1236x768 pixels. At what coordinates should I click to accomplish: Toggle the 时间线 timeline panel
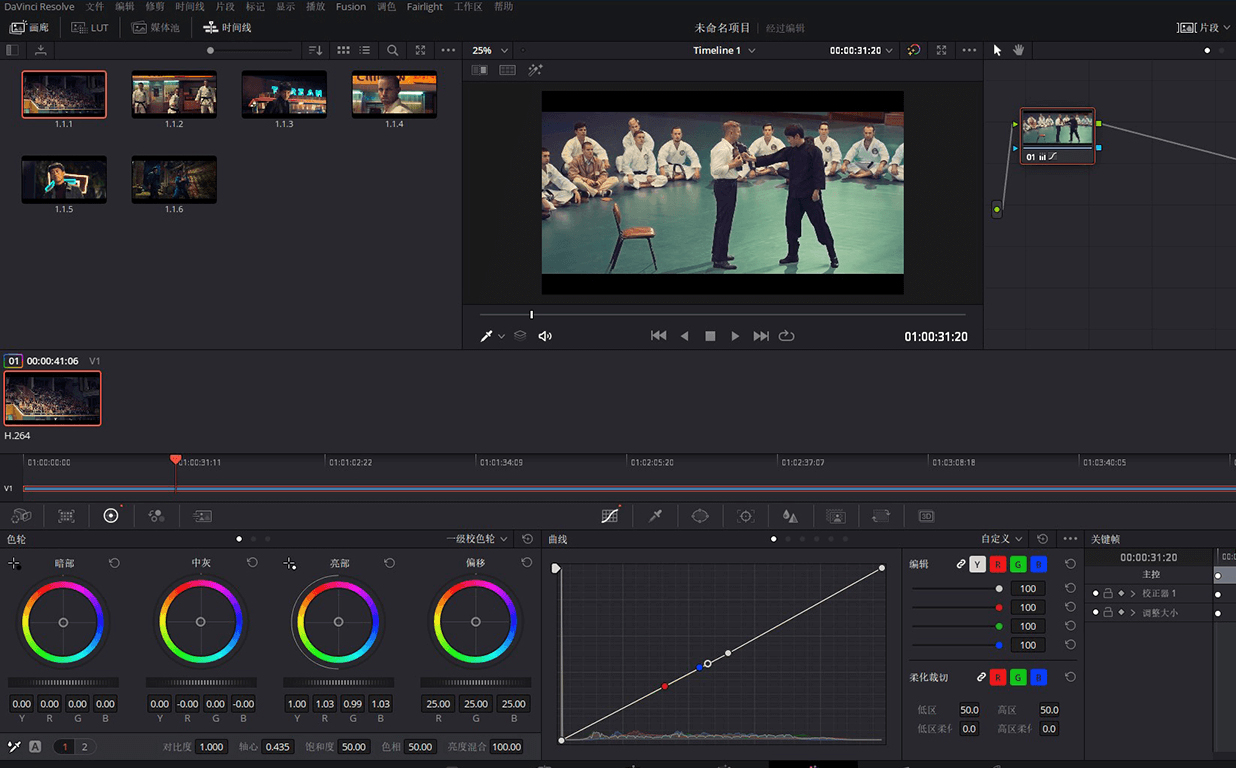pyautogui.click(x=228, y=27)
